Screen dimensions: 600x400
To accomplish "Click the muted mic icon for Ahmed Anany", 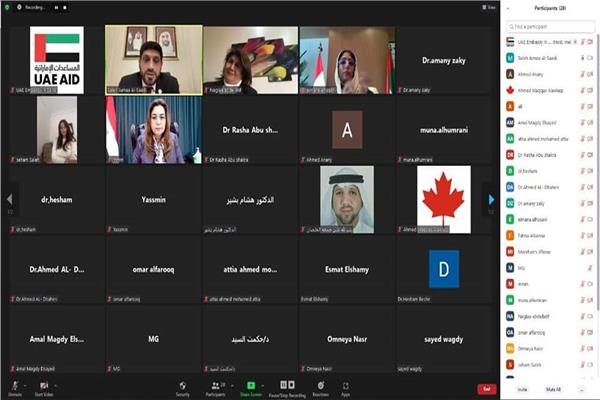I will coord(583,74).
